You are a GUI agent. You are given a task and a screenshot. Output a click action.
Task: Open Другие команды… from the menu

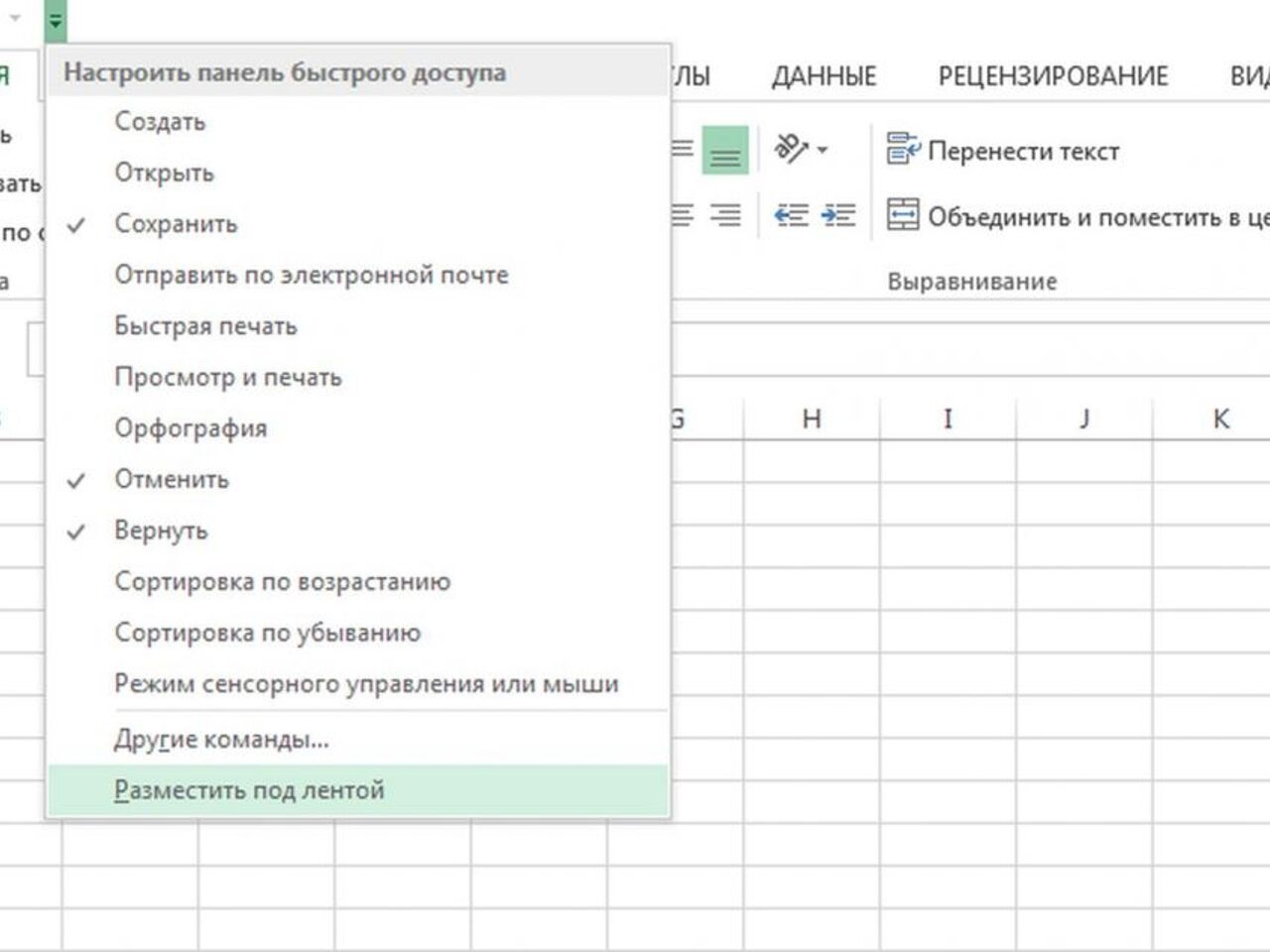click(x=221, y=740)
